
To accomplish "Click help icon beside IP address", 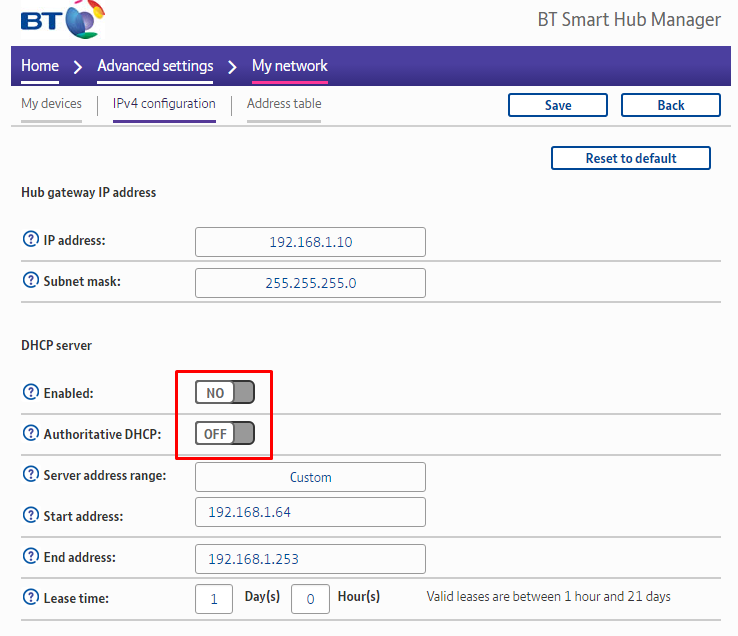I will click(x=30, y=240).
